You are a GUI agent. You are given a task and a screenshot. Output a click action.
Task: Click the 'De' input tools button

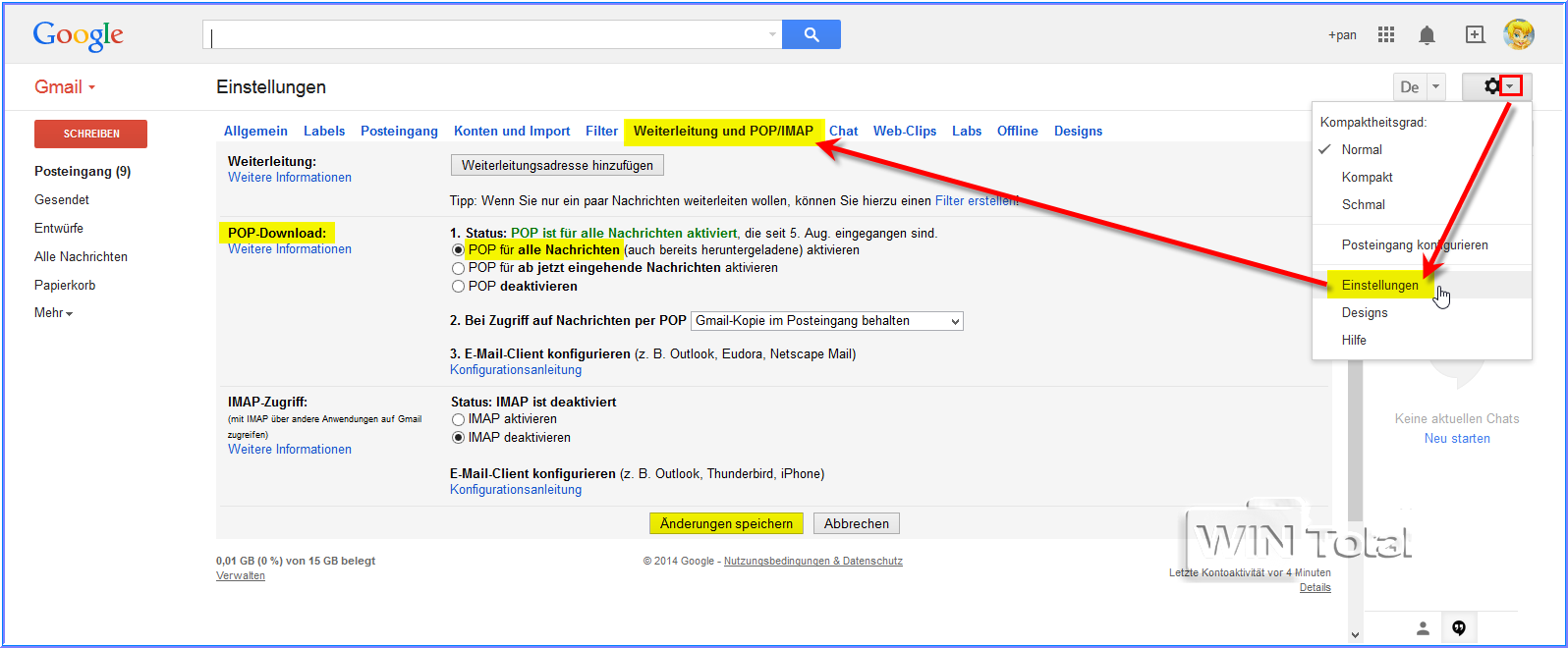click(1410, 86)
